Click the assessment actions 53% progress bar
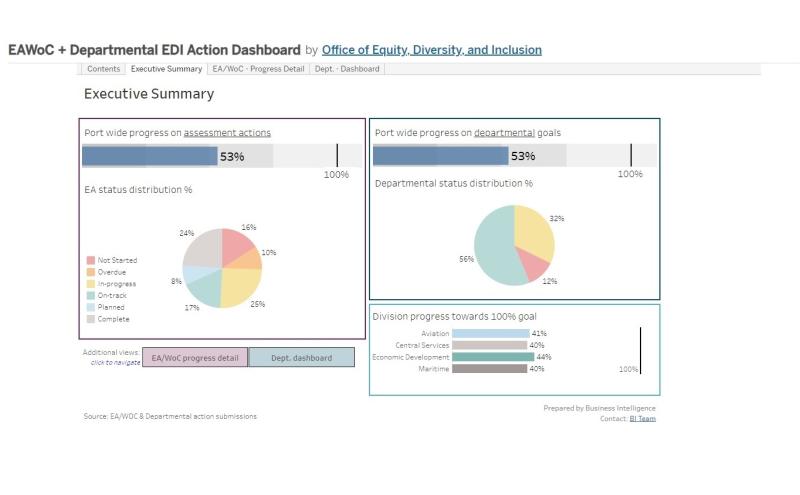This screenshot has height=495, width=800. click(150, 156)
